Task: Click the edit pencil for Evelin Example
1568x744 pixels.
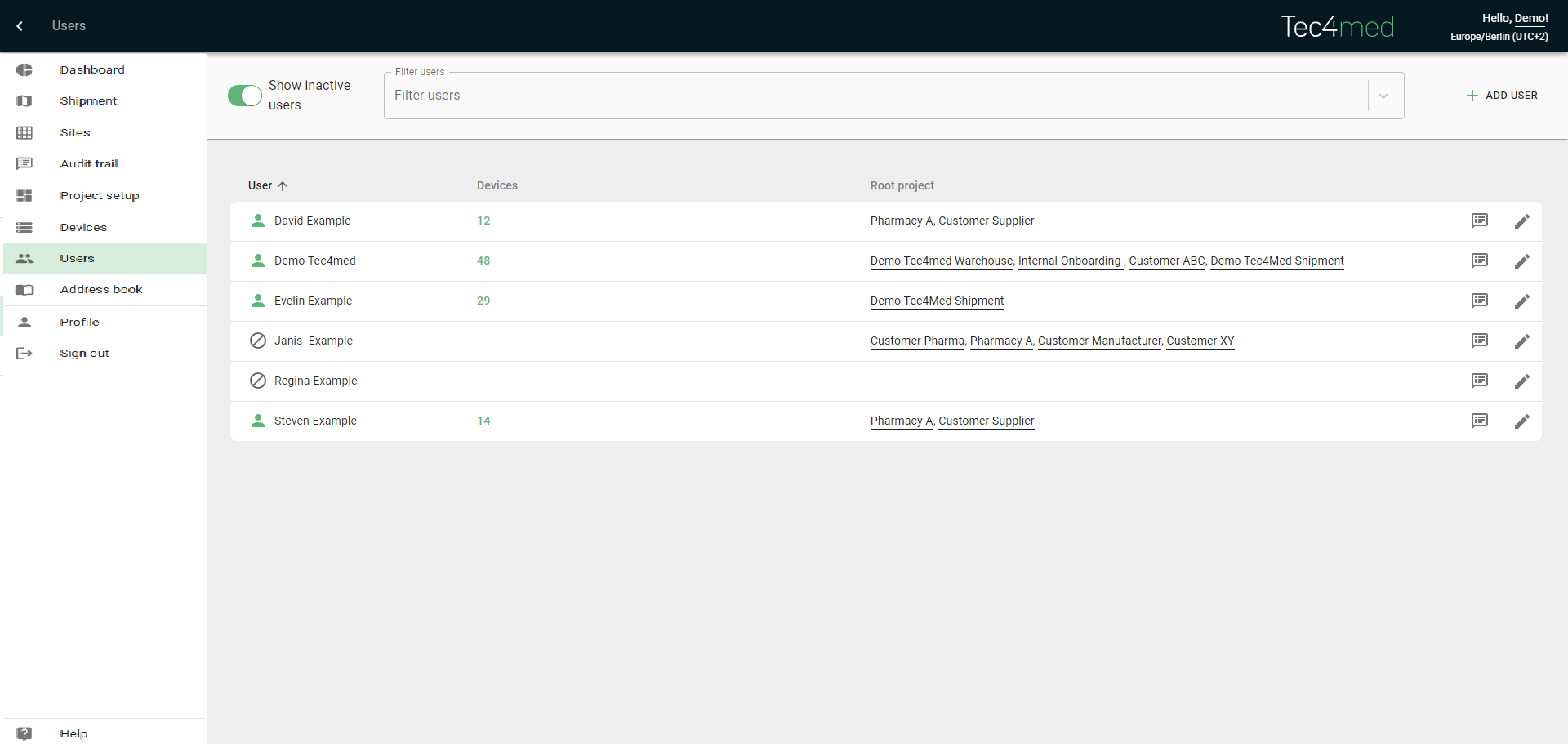Action: point(1521,301)
